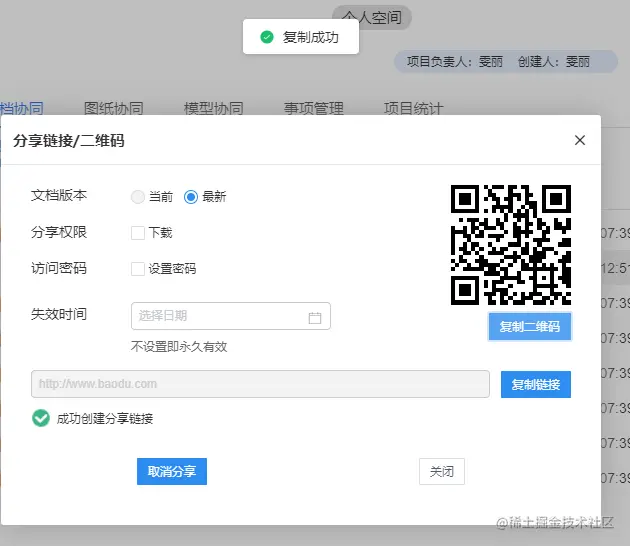This screenshot has width=630, height=546.
Task: Close the 分享链接/二维码 dialog with X
Action: tap(579, 140)
